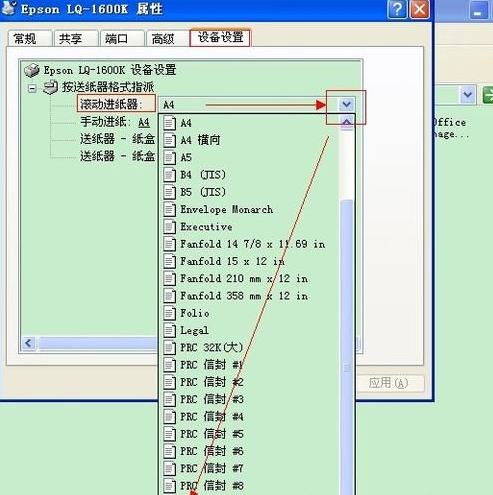Collapse the 按送纸器格式指派 tree node
This screenshot has width=493, height=495.
coord(32,88)
